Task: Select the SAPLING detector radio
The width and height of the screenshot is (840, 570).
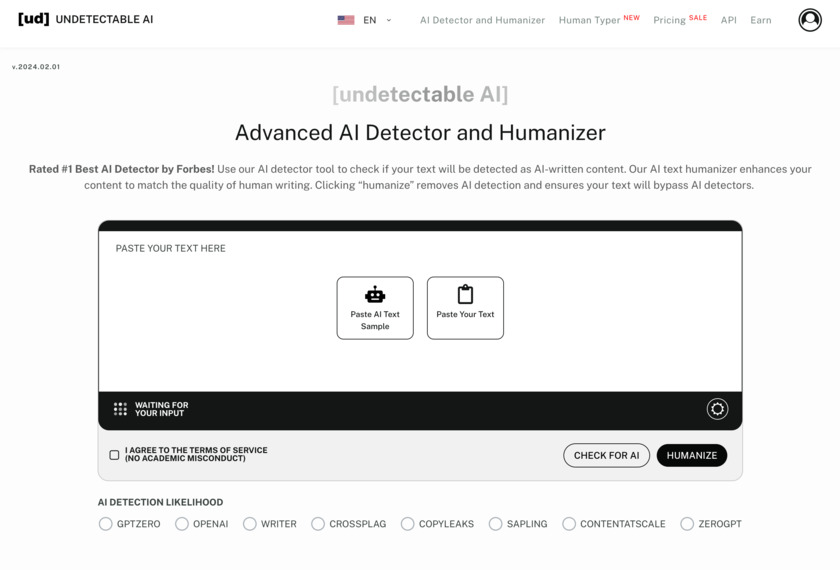Action: coord(496,523)
